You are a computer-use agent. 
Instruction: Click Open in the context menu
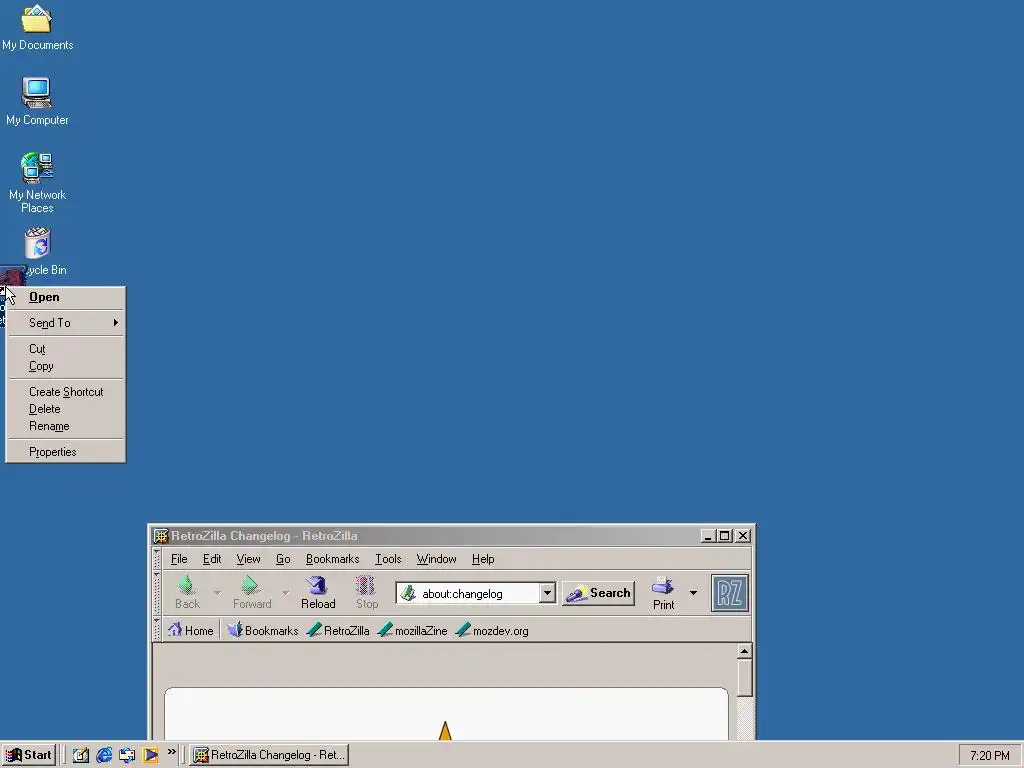[65, 297]
